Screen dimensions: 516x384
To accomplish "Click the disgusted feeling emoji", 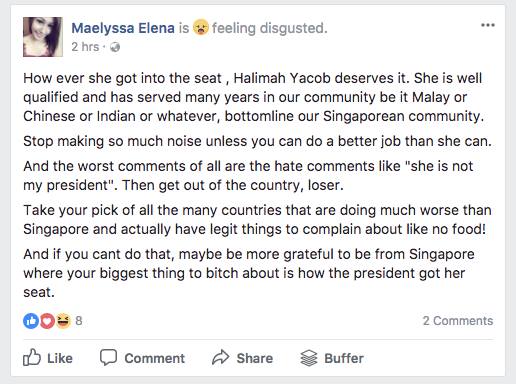I will pos(201,27).
